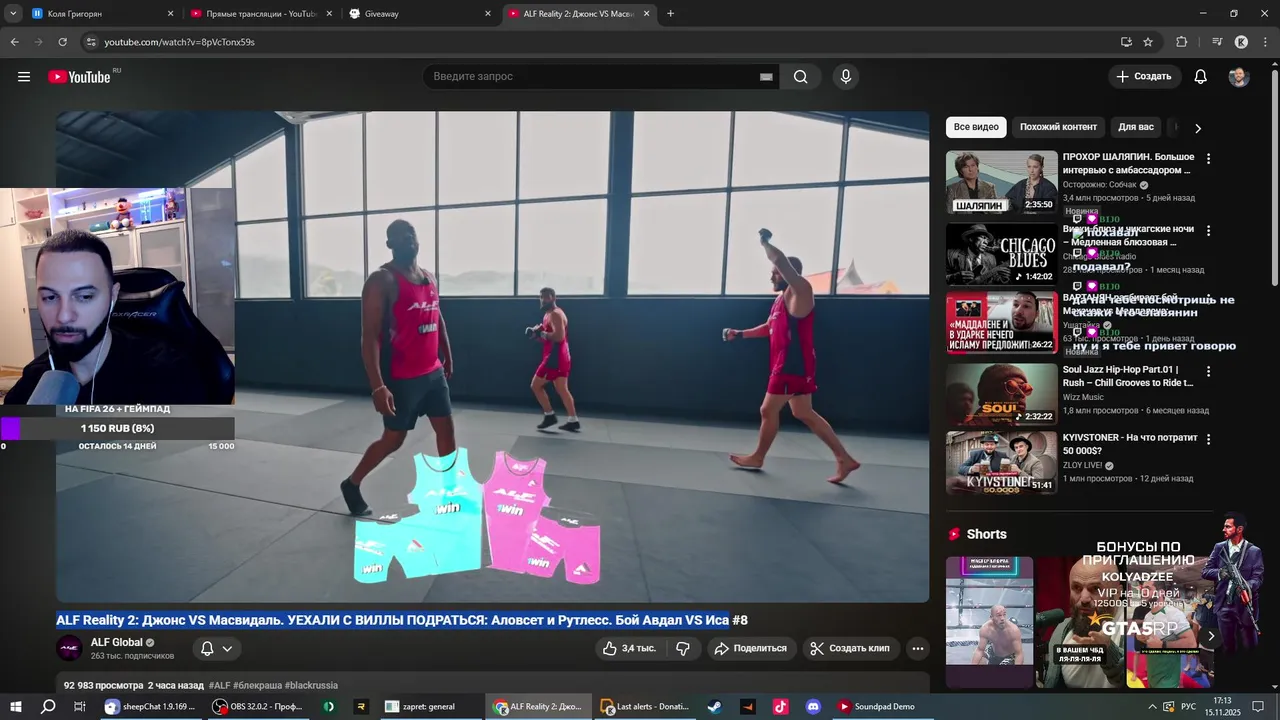The width and height of the screenshot is (1280, 720).
Task: Open options for Soul Jazz Hip-Hop video
Action: [1208, 371]
